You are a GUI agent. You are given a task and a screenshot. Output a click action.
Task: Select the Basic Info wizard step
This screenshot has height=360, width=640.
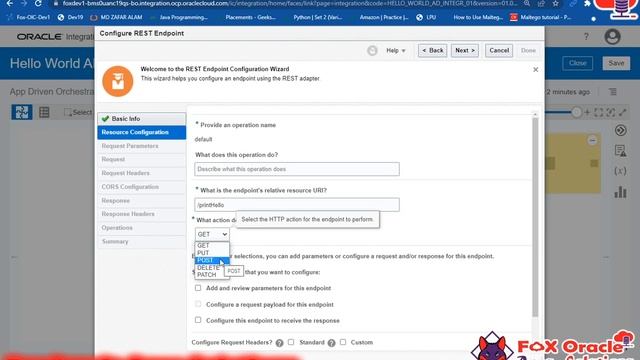click(142, 119)
